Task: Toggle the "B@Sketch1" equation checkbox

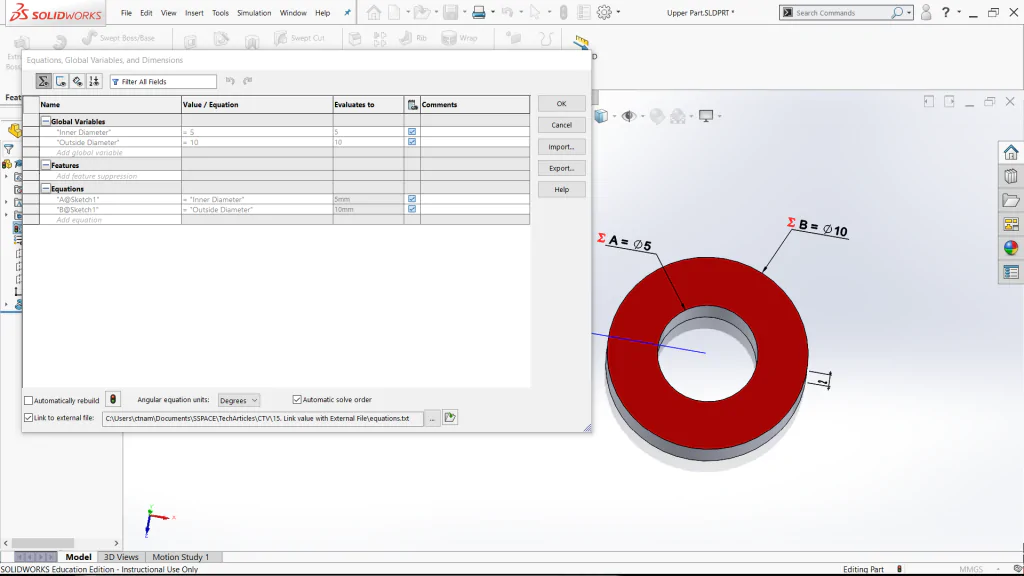Action: 412,209
